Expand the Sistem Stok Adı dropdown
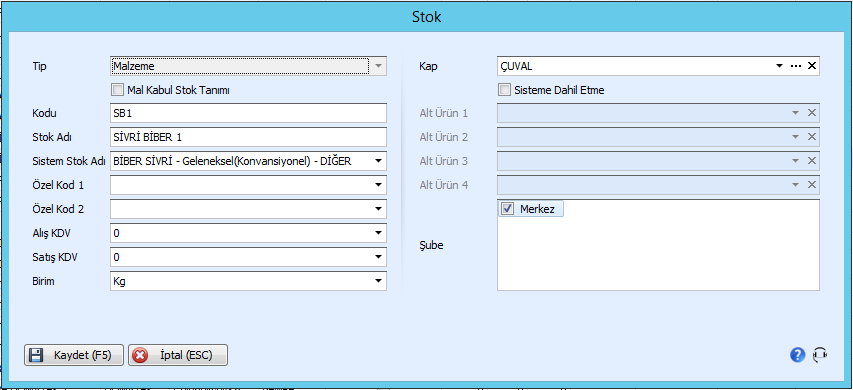This screenshot has height=390, width=853. [x=379, y=161]
